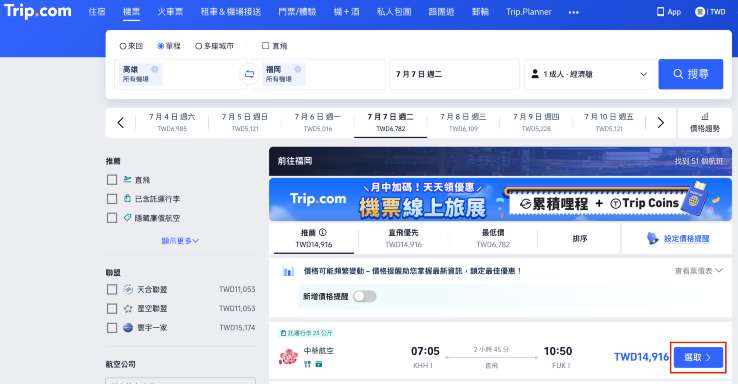738x384 pixels.
Task: Show earlier dates with left arrow
Action: [x=120, y=123]
